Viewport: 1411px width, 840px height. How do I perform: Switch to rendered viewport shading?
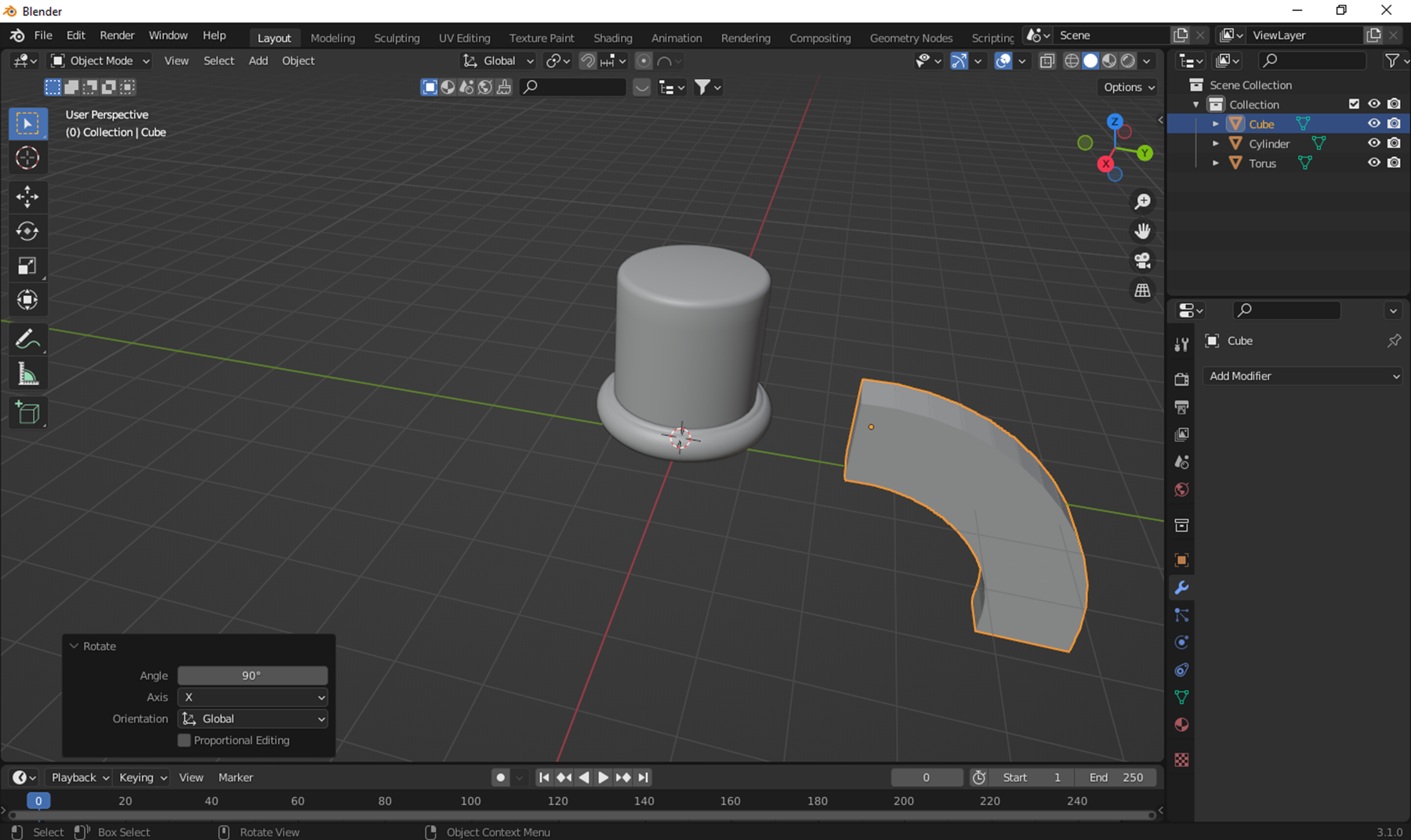coord(1128,61)
